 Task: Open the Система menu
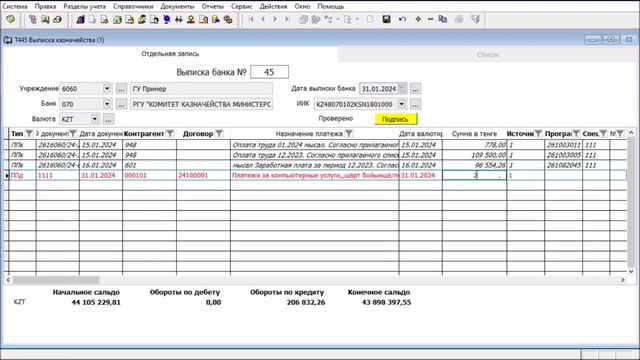(x=15, y=7)
